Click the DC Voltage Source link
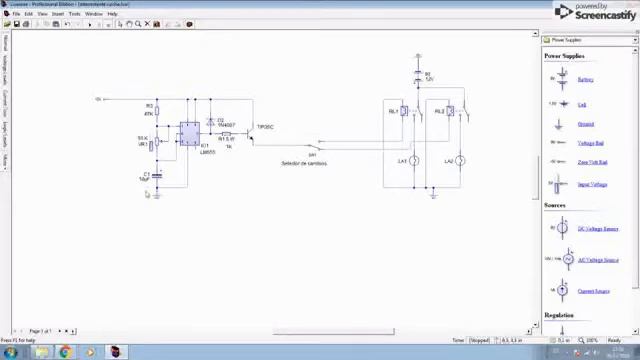The image size is (640, 360). click(x=598, y=229)
